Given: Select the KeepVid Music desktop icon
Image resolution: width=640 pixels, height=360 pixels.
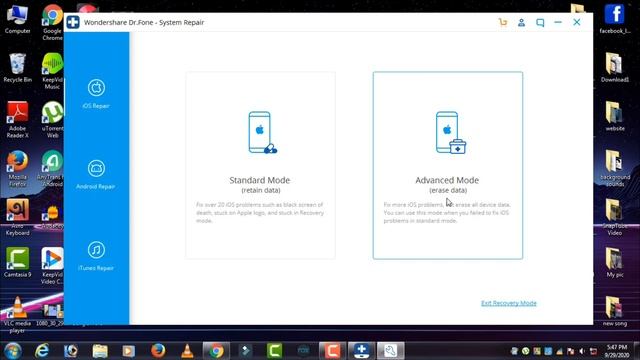Looking at the screenshot, I should (x=52, y=71).
